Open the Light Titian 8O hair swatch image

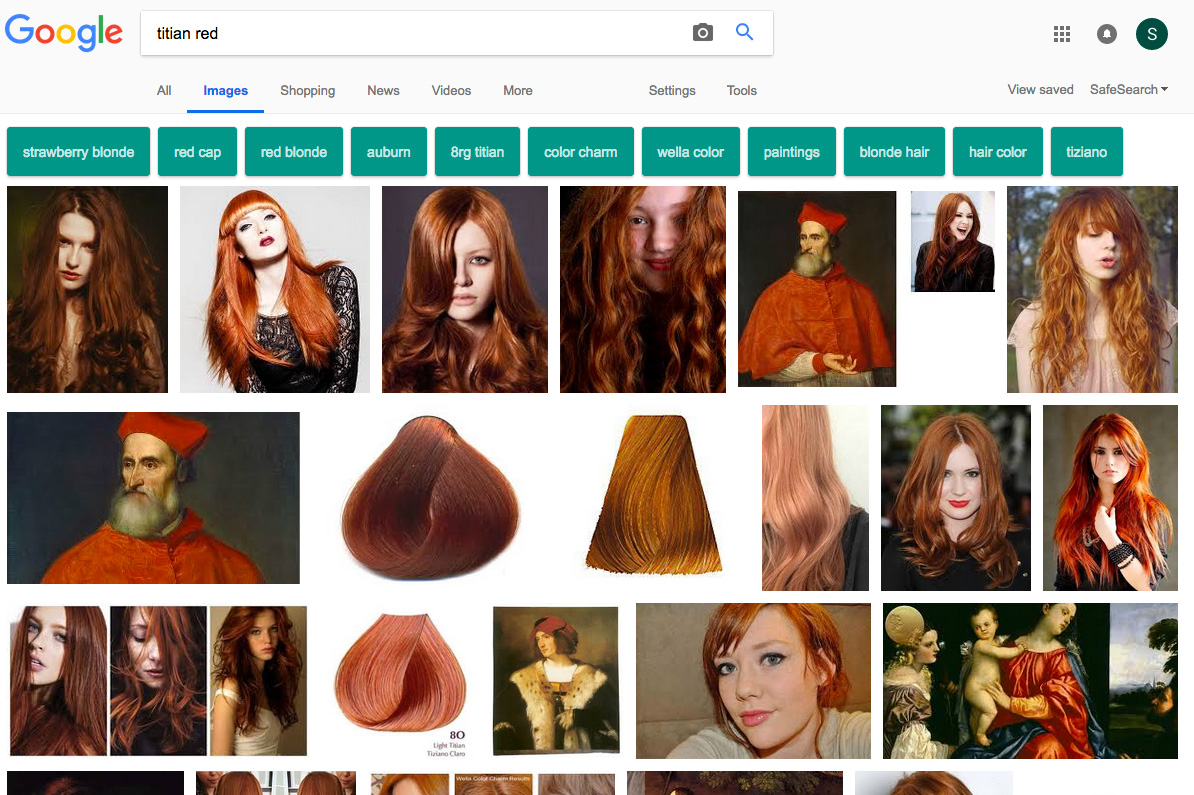pos(399,680)
